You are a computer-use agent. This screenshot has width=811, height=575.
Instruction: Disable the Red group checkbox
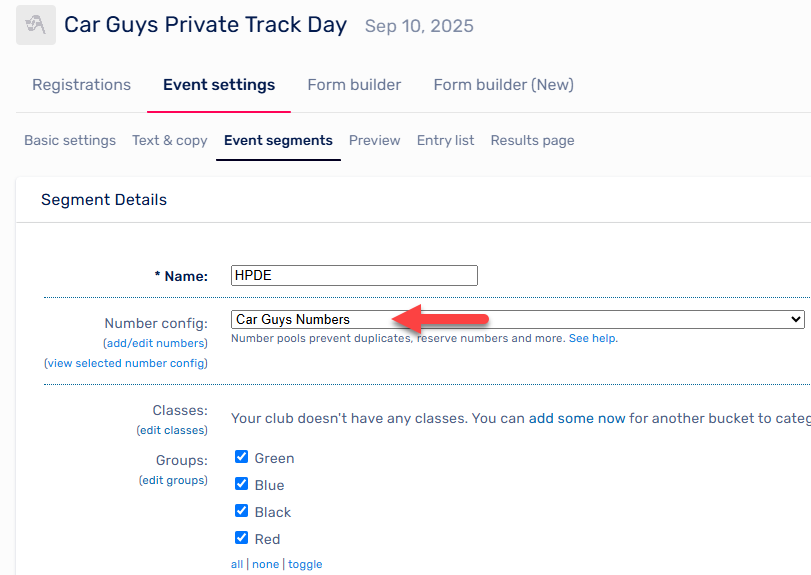[242, 537]
